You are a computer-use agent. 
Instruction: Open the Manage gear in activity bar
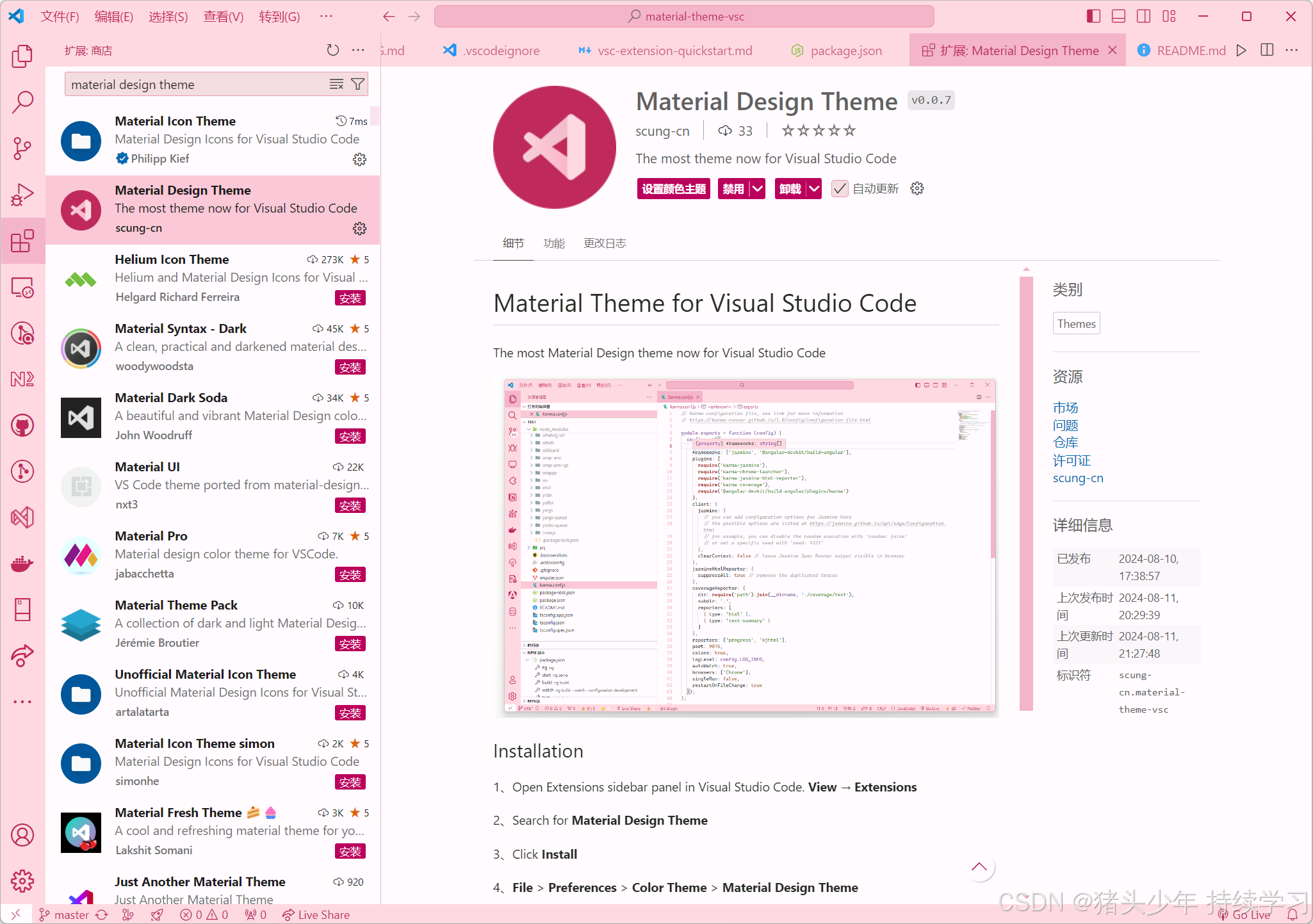point(22,881)
